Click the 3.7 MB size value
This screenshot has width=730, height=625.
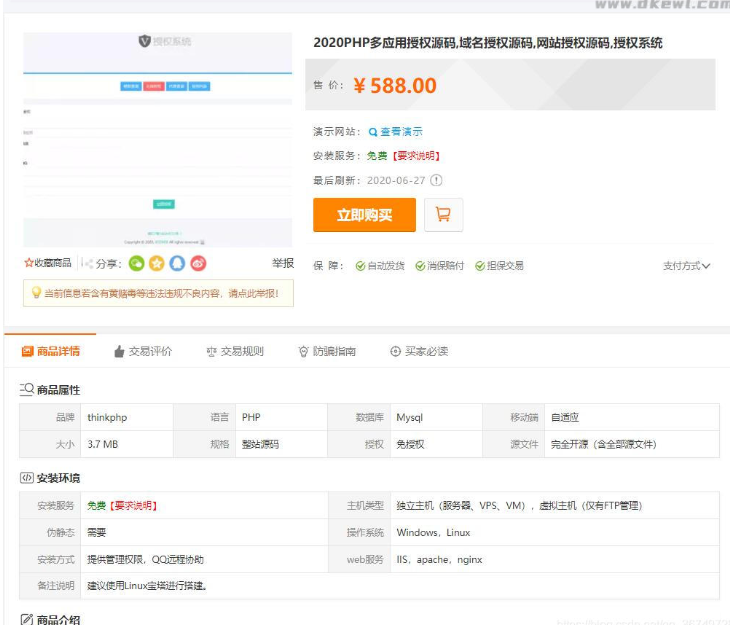point(103,444)
